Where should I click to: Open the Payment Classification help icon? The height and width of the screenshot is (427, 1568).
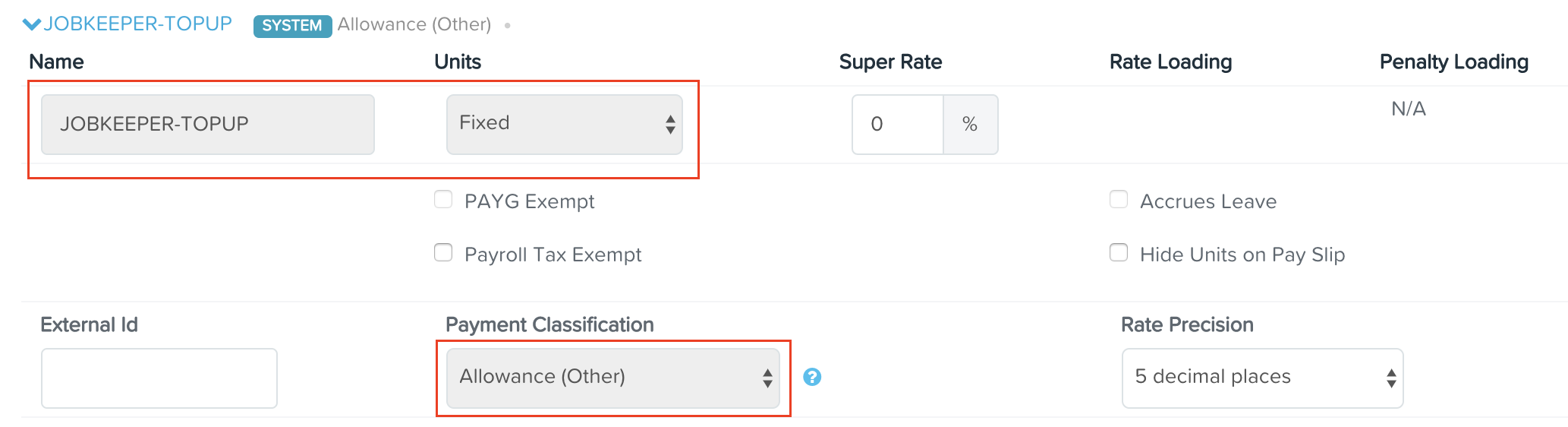click(x=812, y=377)
